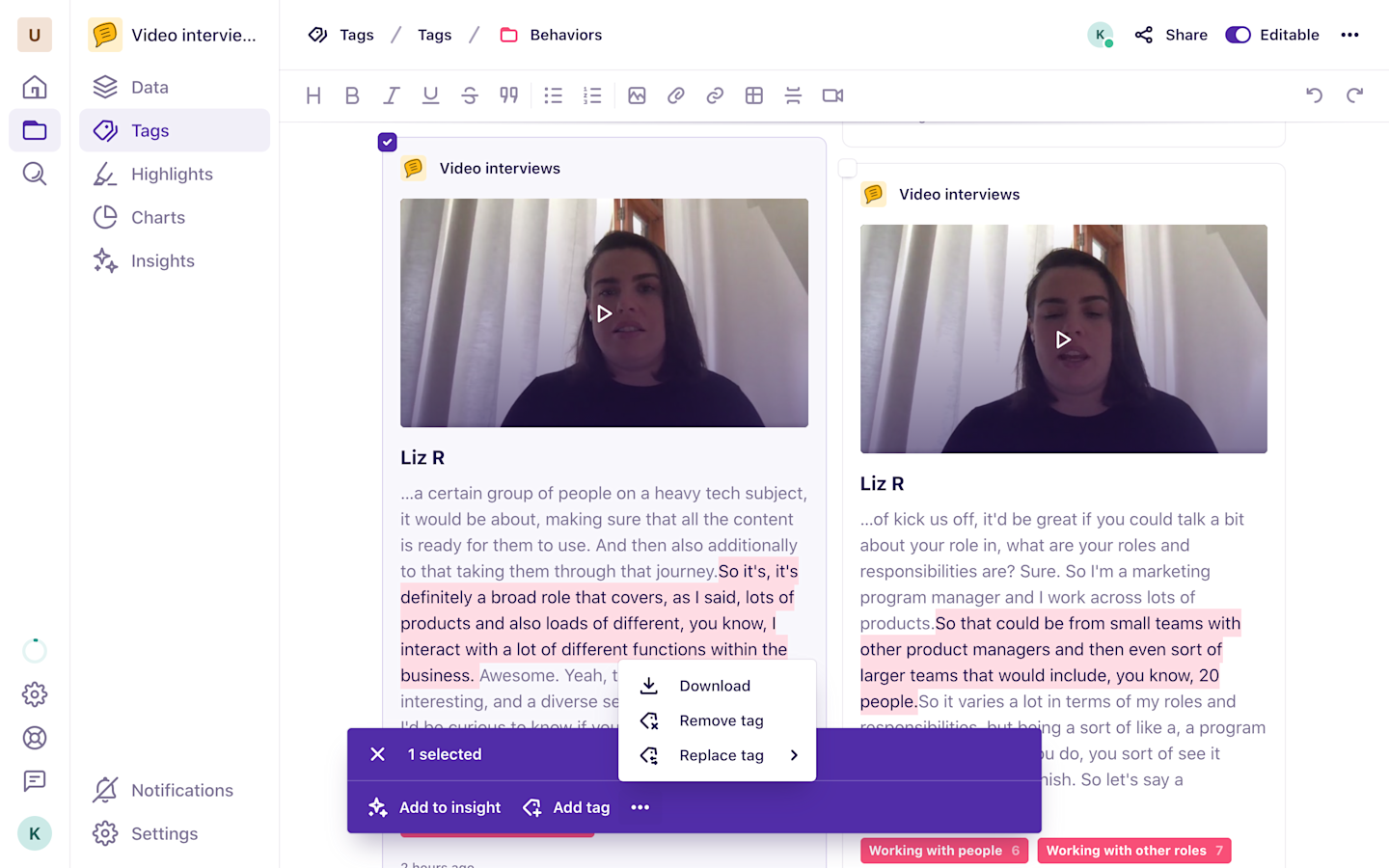Open Video interviews label on left card
The width and height of the screenshot is (1389, 868).
pyautogui.click(x=500, y=168)
